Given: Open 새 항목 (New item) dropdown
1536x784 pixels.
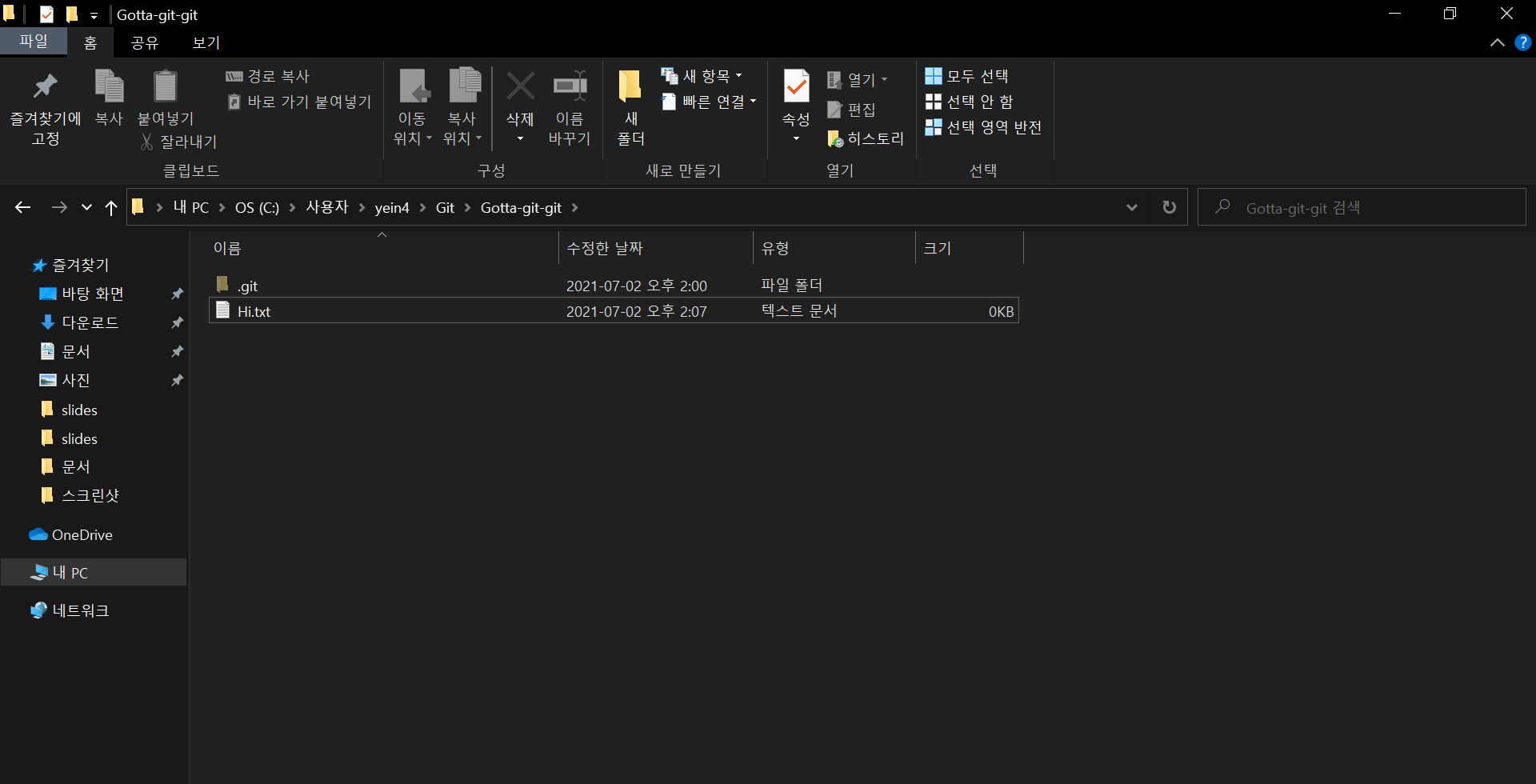Looking at the screenshot, I should click(702, 76).
